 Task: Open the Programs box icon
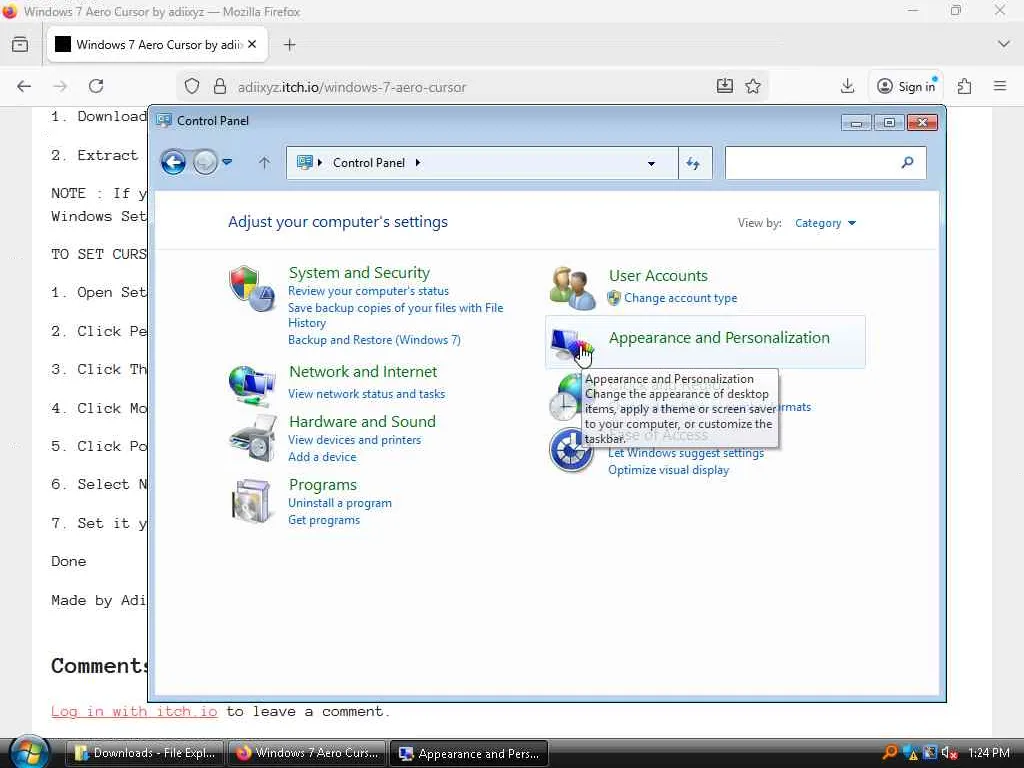(251, 502)
